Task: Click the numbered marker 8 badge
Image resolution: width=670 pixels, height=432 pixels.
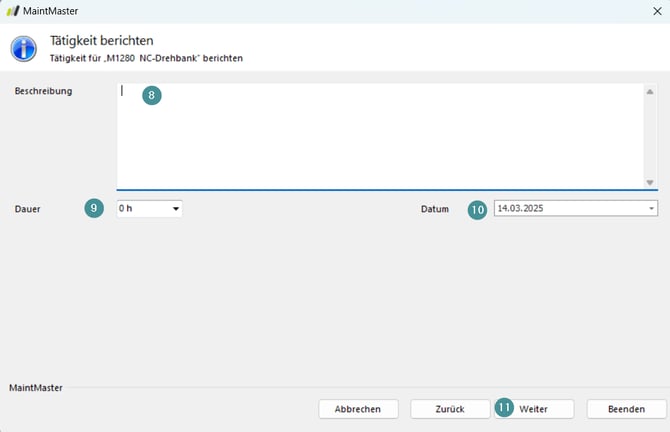Action: 151,96
